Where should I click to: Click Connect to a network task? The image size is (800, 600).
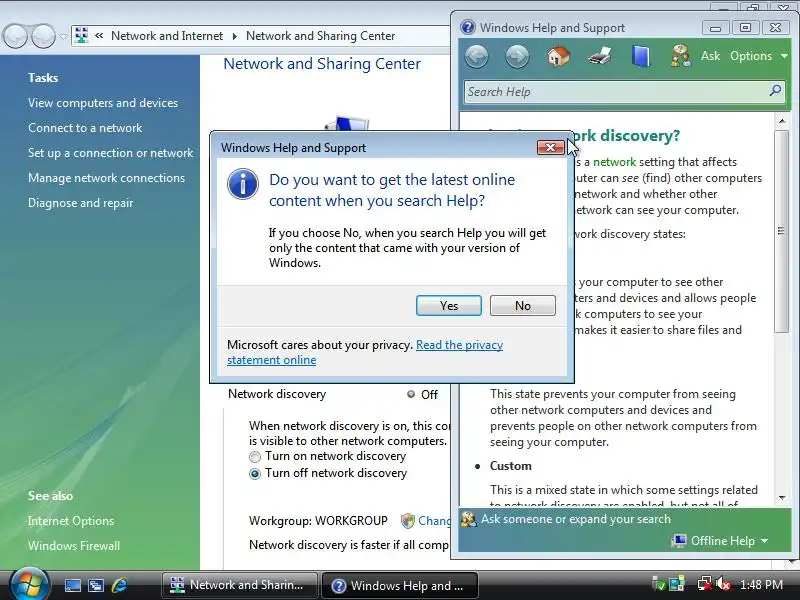85,128
